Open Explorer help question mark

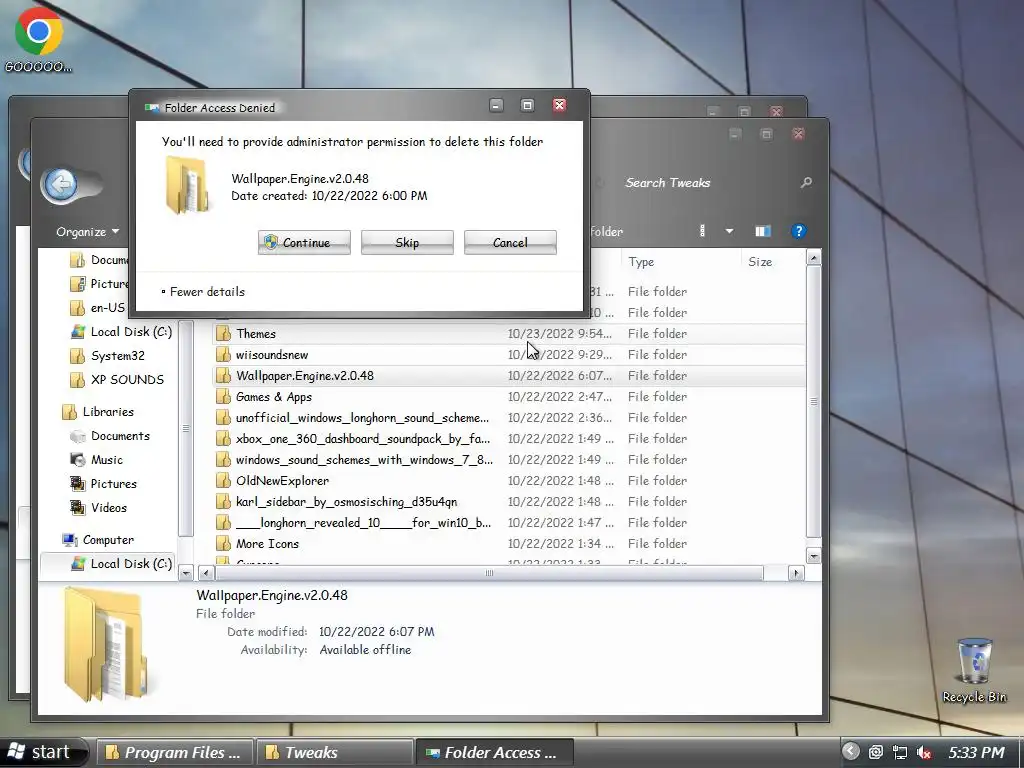[798, 231]
